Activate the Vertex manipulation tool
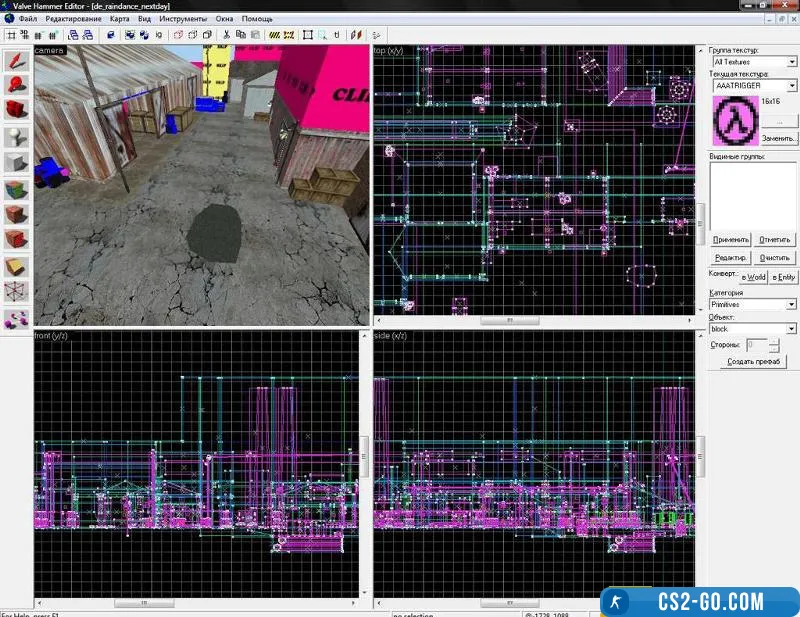800x617 pixels. point(16,293)
